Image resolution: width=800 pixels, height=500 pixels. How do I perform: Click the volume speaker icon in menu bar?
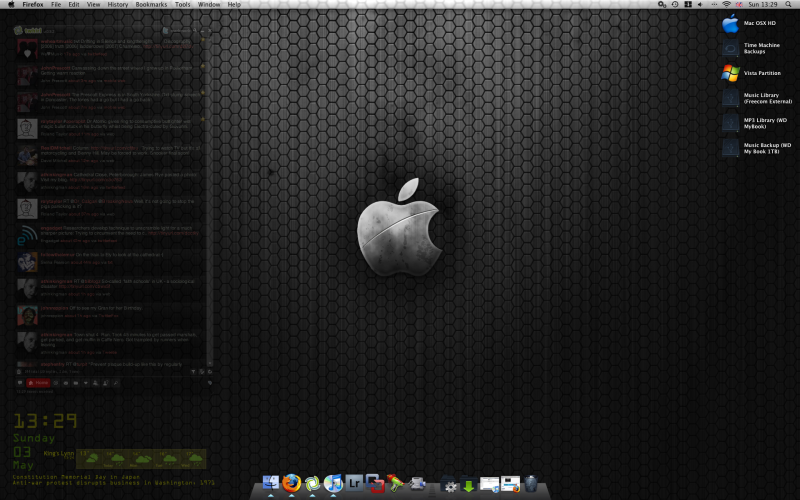700,5
